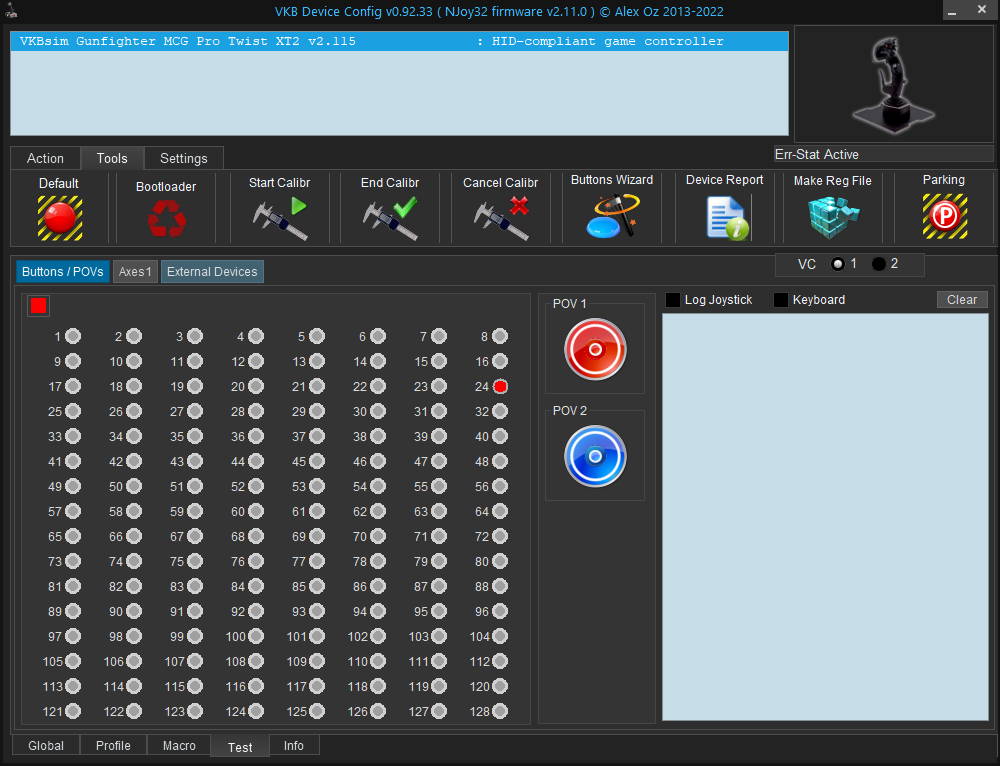Viewport: 1000px width, 766px height.
Task: Click the Default red button icon
Action: [x=60, y=218]
